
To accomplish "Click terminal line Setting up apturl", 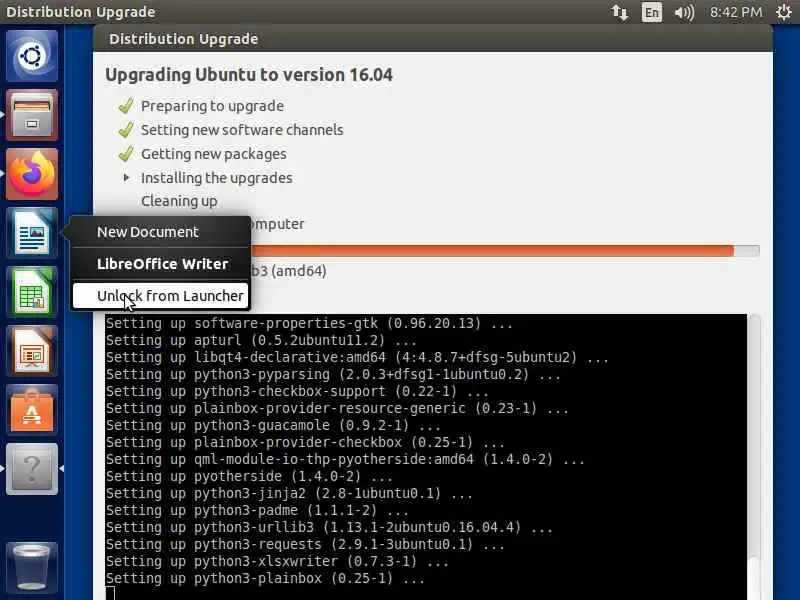I will coord(261,340).
